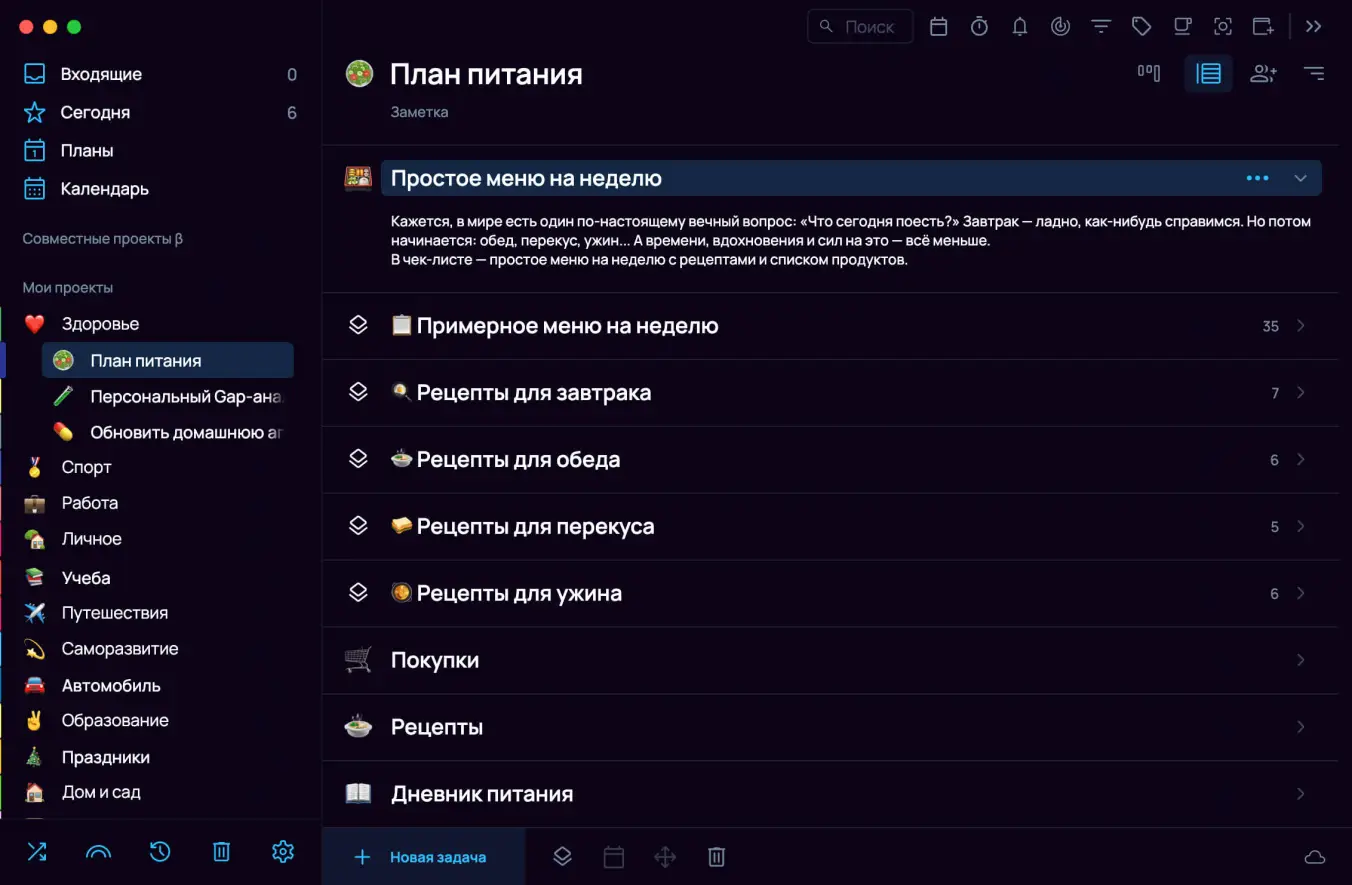Expand Примерное меню на неделю chevron
This screenshot has width=1352, height=885.
pyautogui.click(x=1301, y=326)
